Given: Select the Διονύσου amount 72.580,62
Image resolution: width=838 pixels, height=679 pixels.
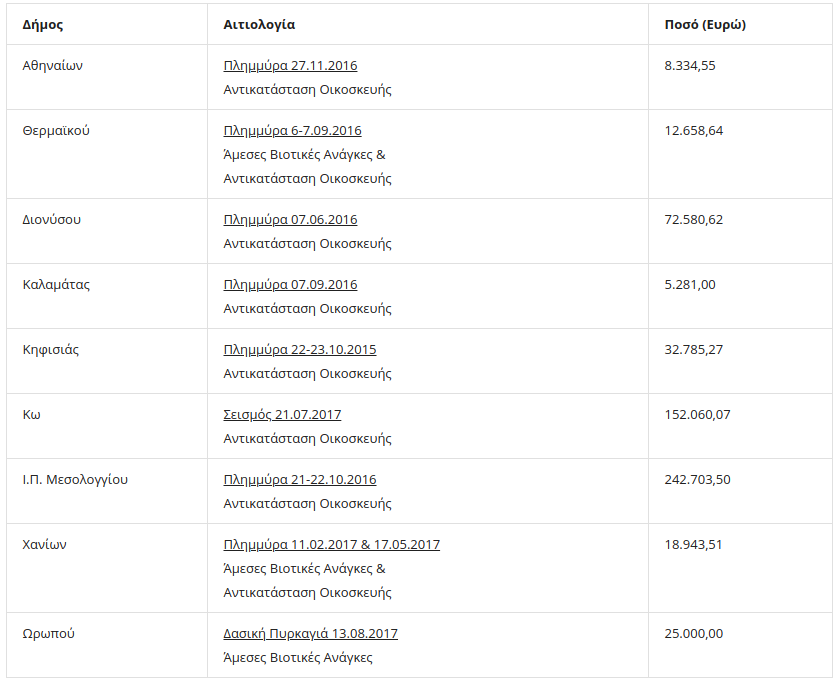Looking at the screenshot, I should pos(693,220).
